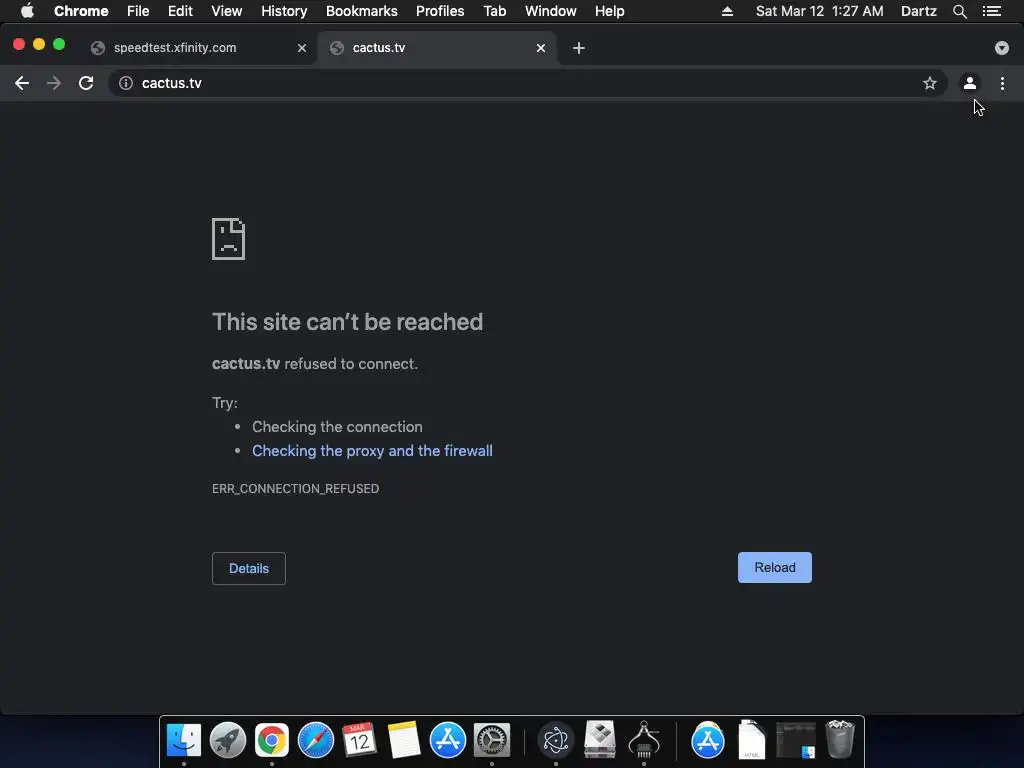
Task: Reload the page using toolbar refresh icon
Action: [x=86, y=83]
